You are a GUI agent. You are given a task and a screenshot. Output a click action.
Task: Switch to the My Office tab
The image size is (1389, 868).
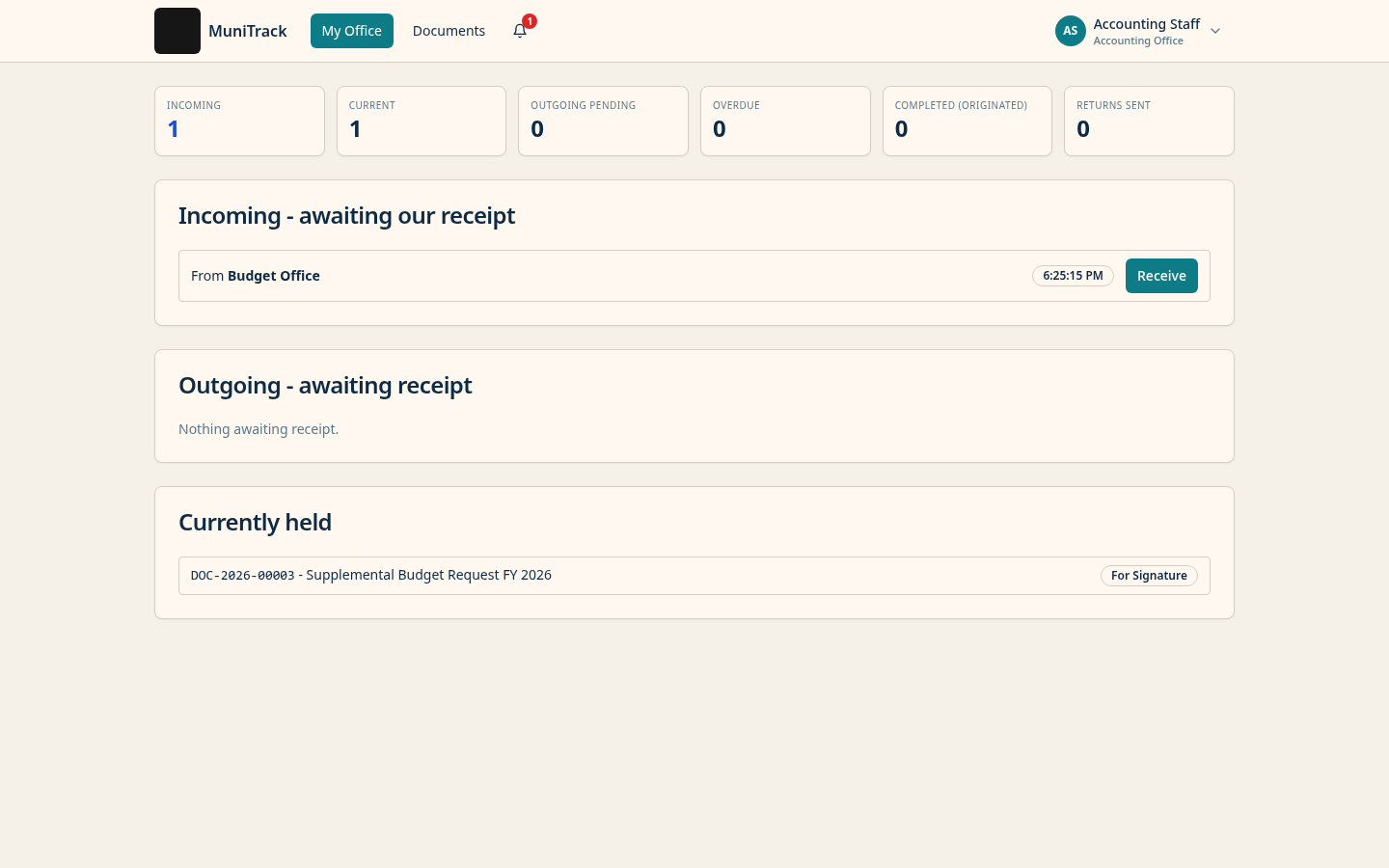(352, 31)
